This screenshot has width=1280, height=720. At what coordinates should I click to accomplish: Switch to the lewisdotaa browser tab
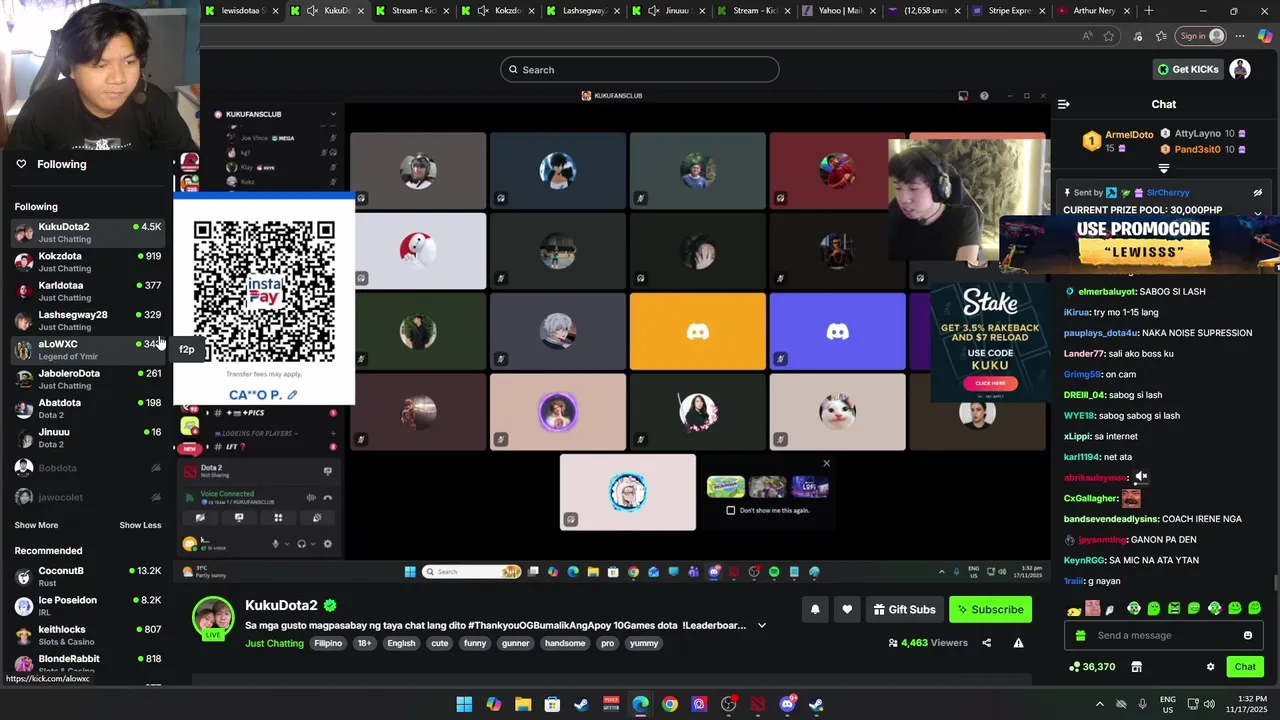tap(241, 10)
